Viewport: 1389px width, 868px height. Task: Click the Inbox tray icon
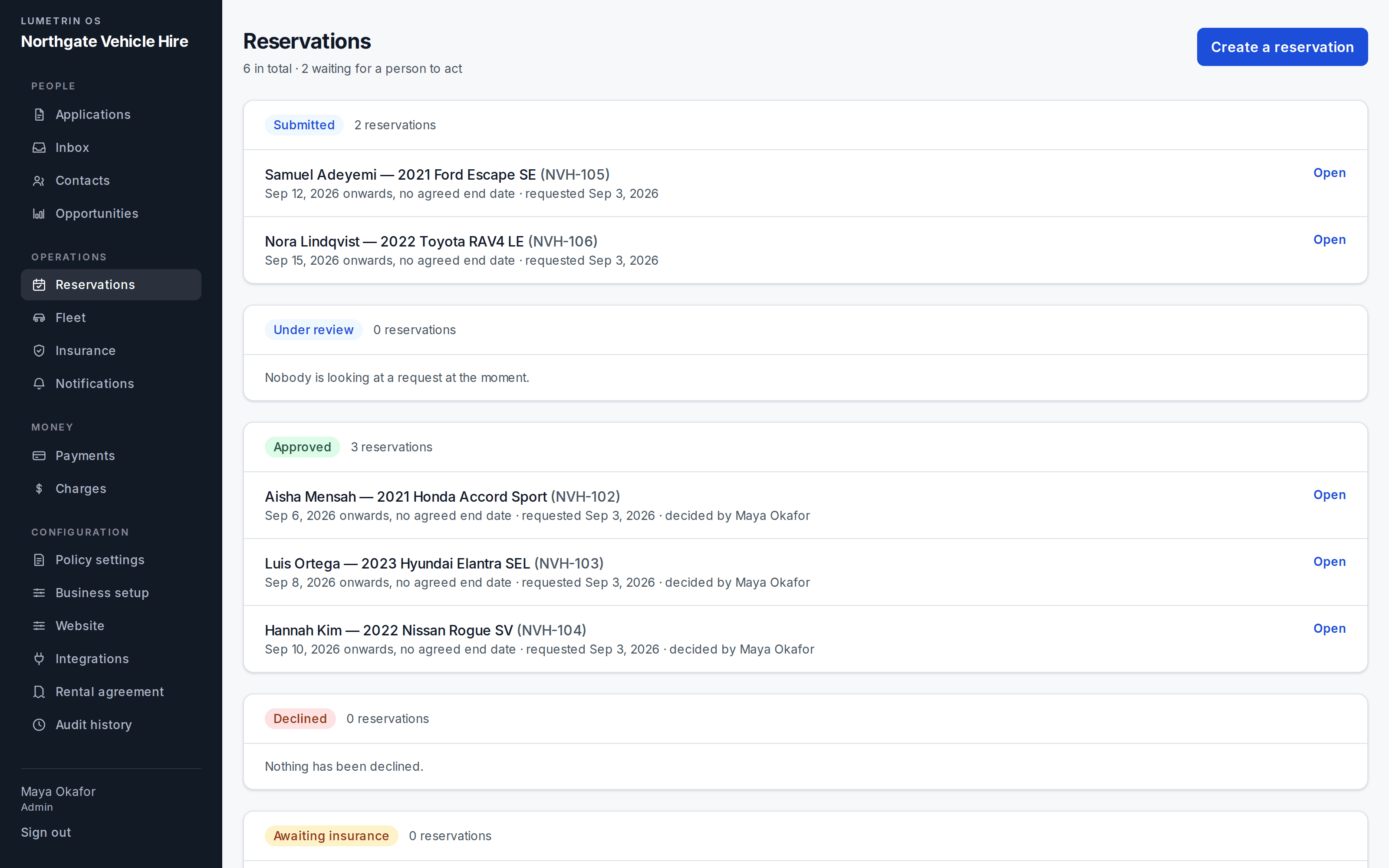pos(39,148)
